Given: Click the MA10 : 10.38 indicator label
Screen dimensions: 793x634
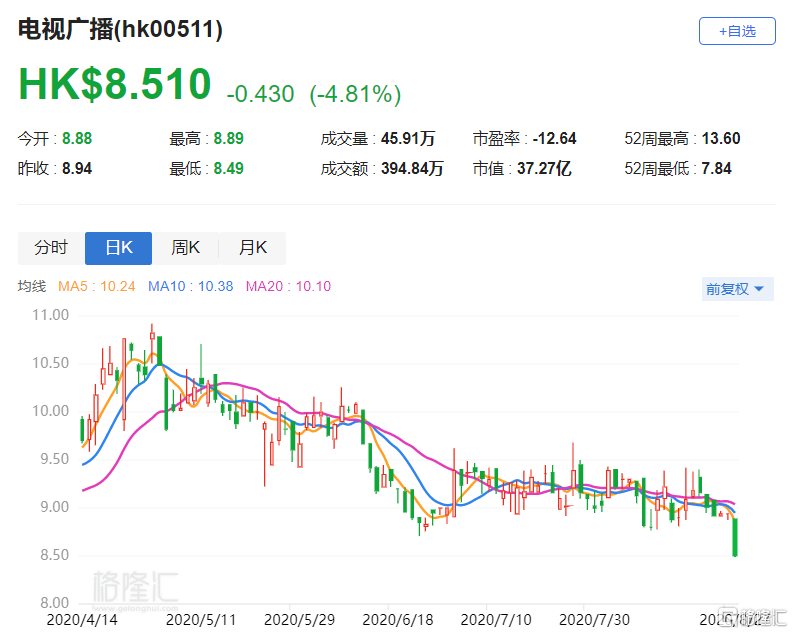Looking at the screenshot, I should tap(190, 286).
